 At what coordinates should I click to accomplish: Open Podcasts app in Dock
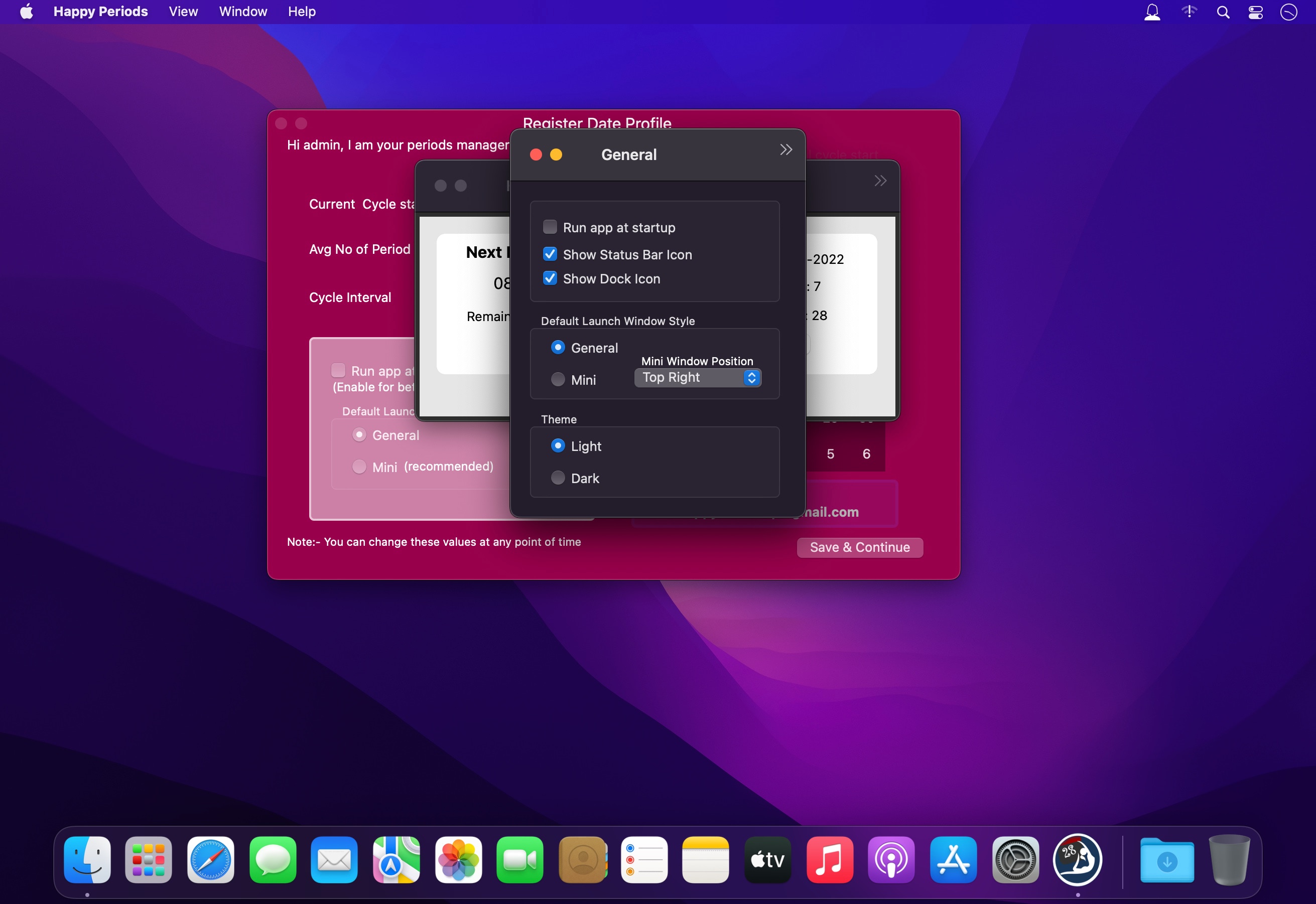click(891, 859)
